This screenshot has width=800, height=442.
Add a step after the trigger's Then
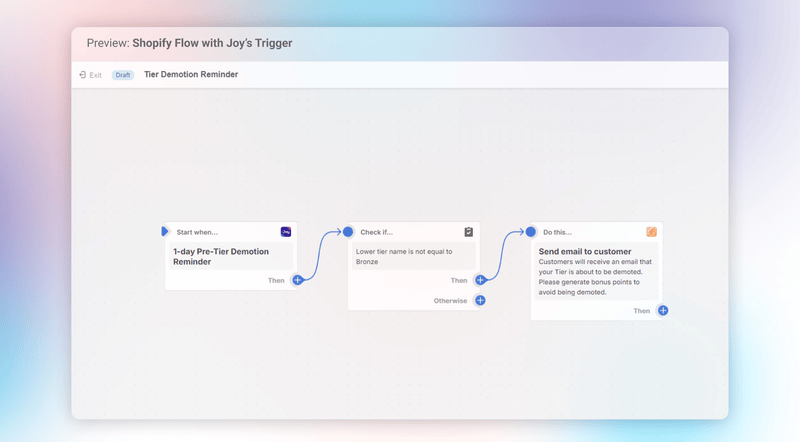[x=297, y=280]
